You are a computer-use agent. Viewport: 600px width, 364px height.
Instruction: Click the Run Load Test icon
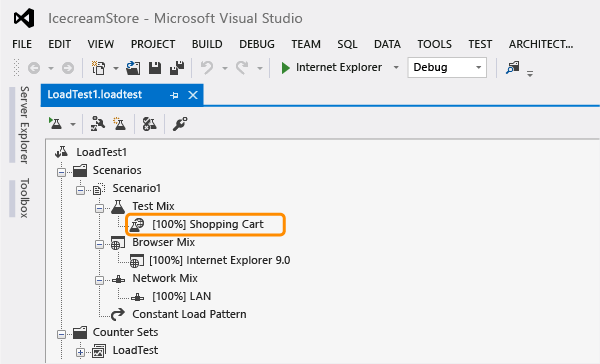pos(56,124)
